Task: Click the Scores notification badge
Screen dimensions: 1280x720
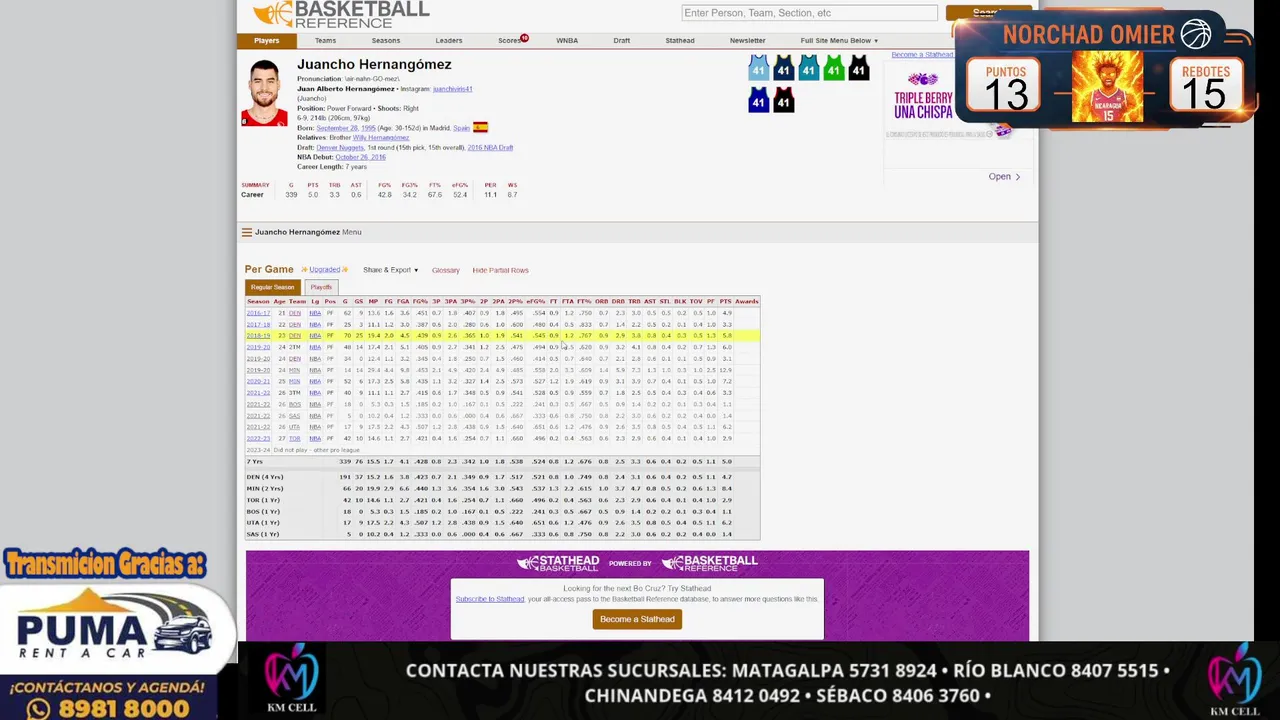Action: click(x=524, y=38)
